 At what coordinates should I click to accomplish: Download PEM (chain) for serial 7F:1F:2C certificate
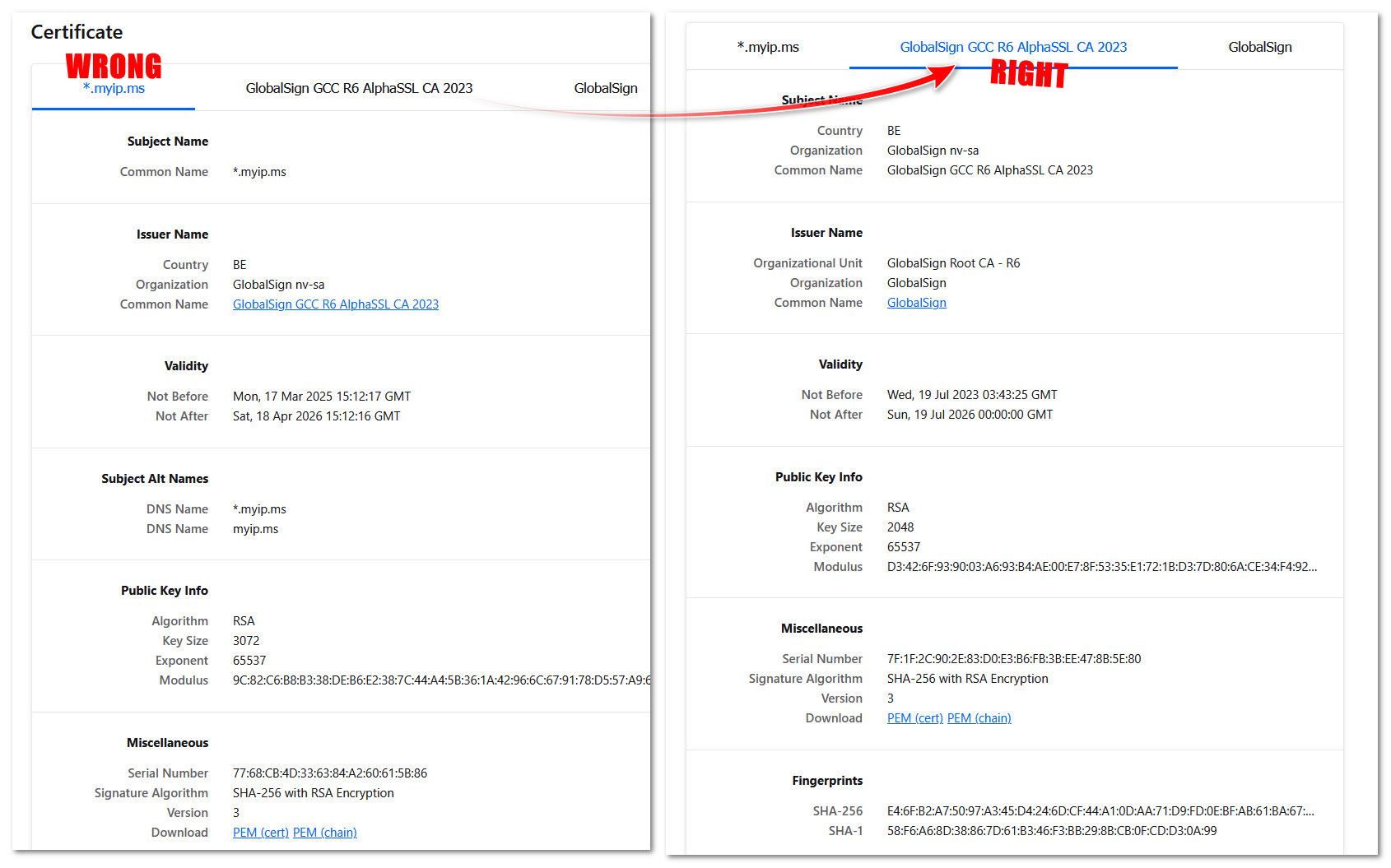coord(979,718)
